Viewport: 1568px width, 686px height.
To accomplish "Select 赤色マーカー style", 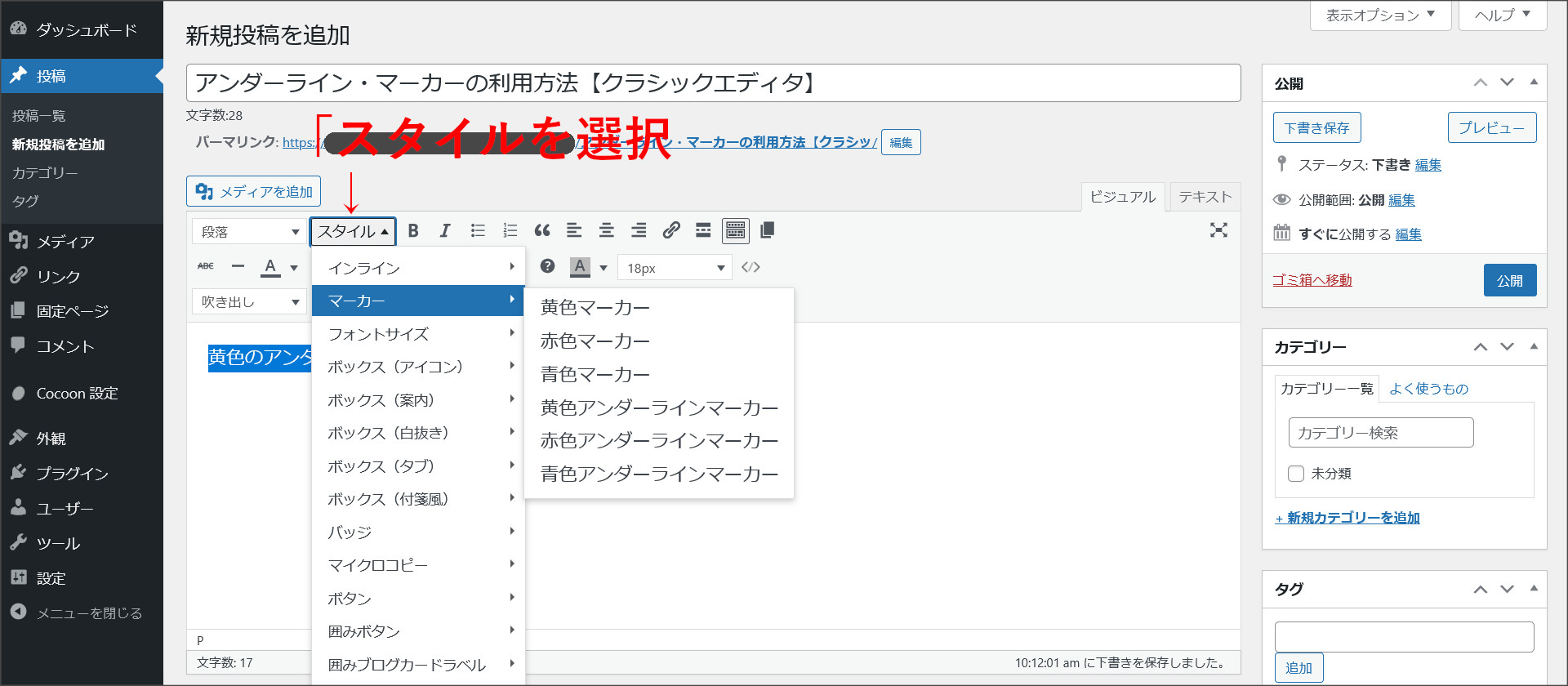I will click(x=659, y=341).
